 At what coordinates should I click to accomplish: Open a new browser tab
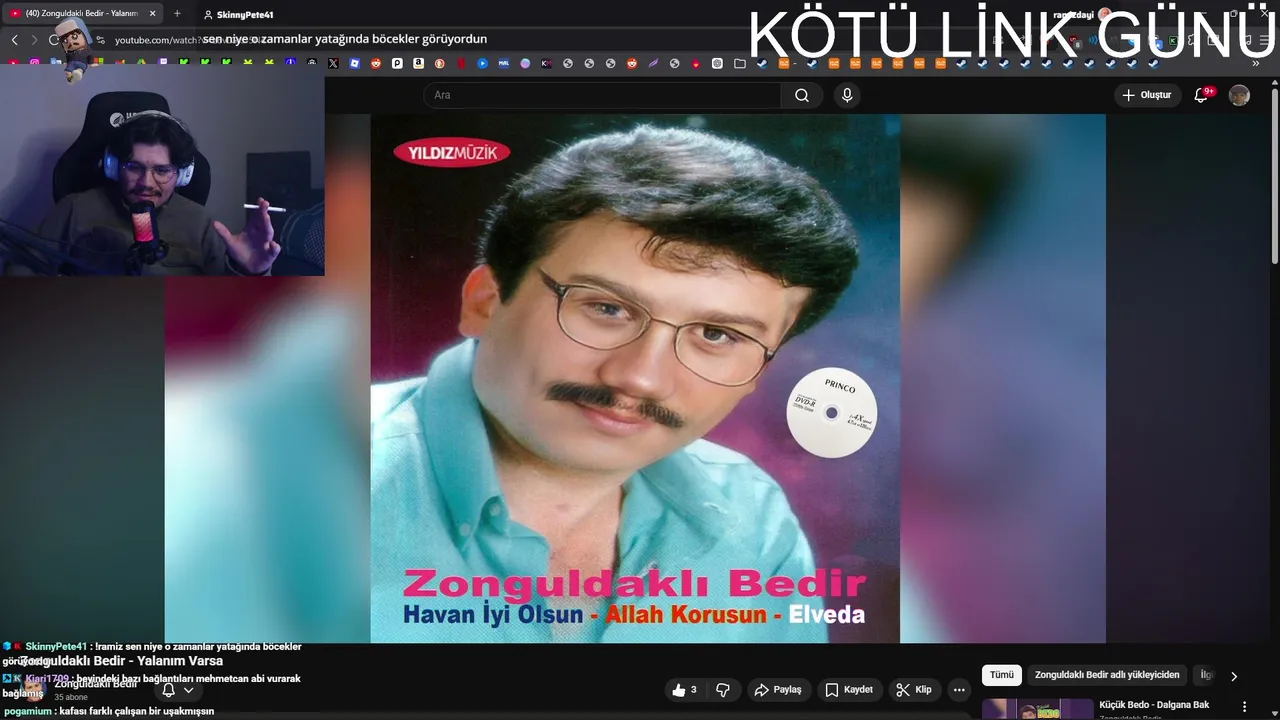(177, 14)
